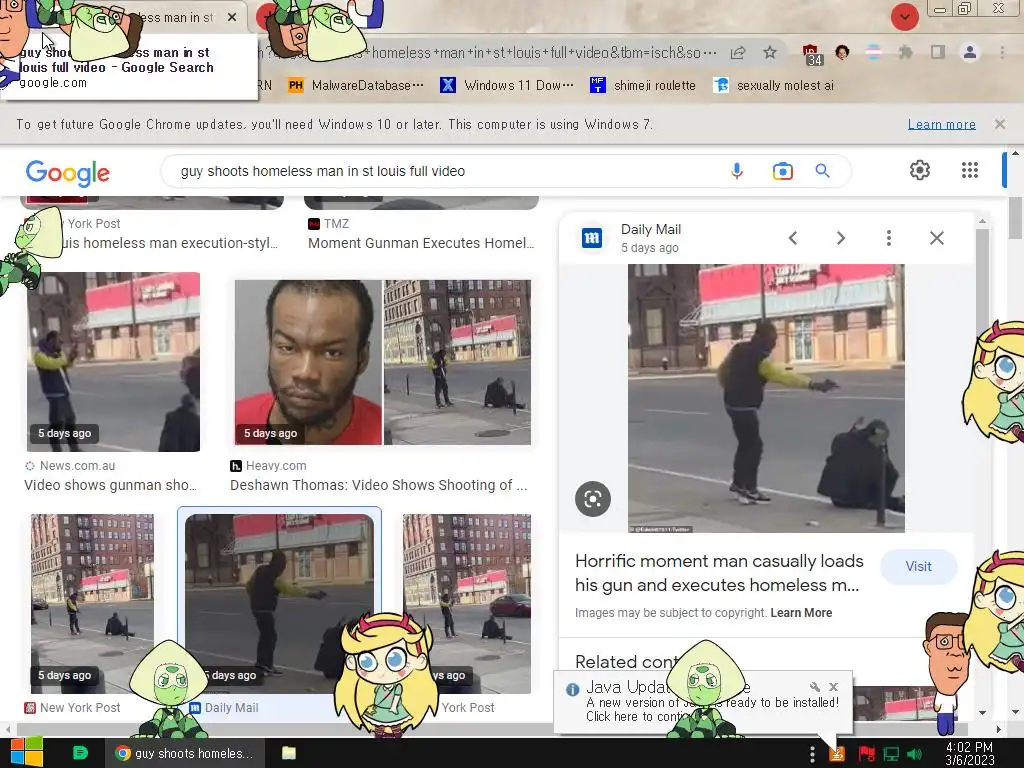Click the page vertical scrollbar thumb

coord(1016,219)
